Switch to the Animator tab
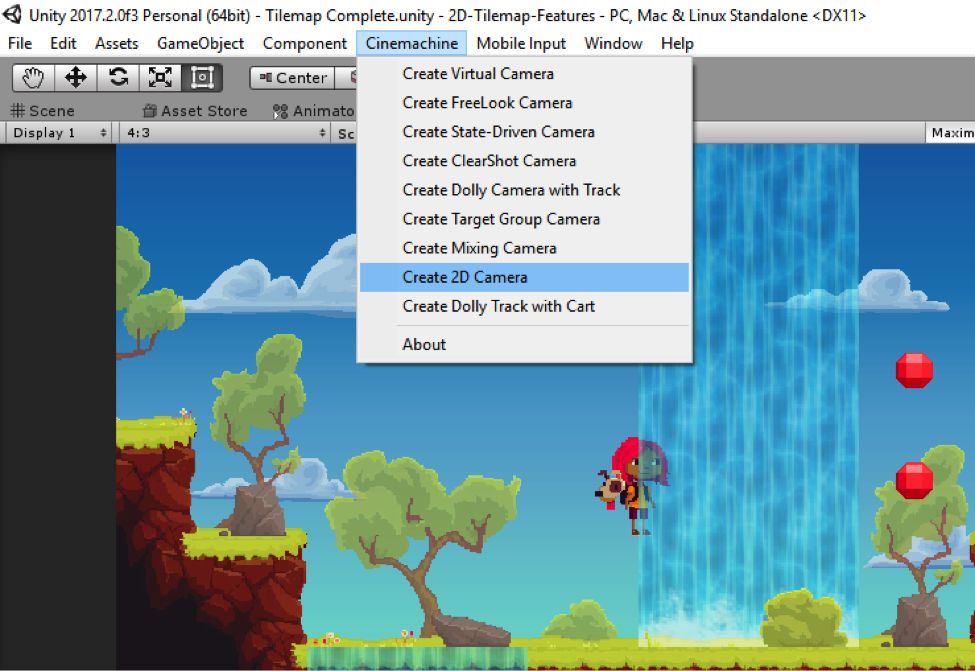The height and width of the screenshot is (671, 975). (313, 111)
